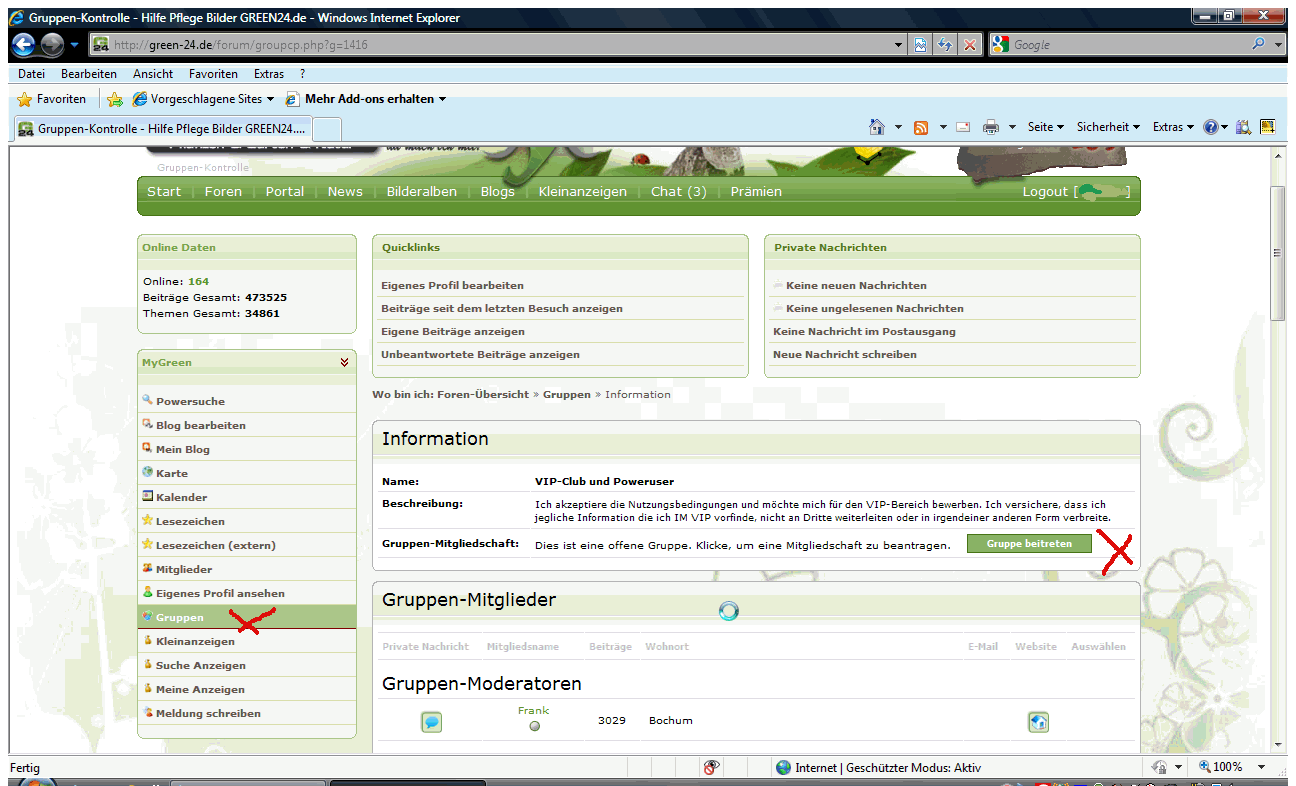Open the Sicherheit dropdown menu
This screenshot has width=1296, height=786.
1108,127
